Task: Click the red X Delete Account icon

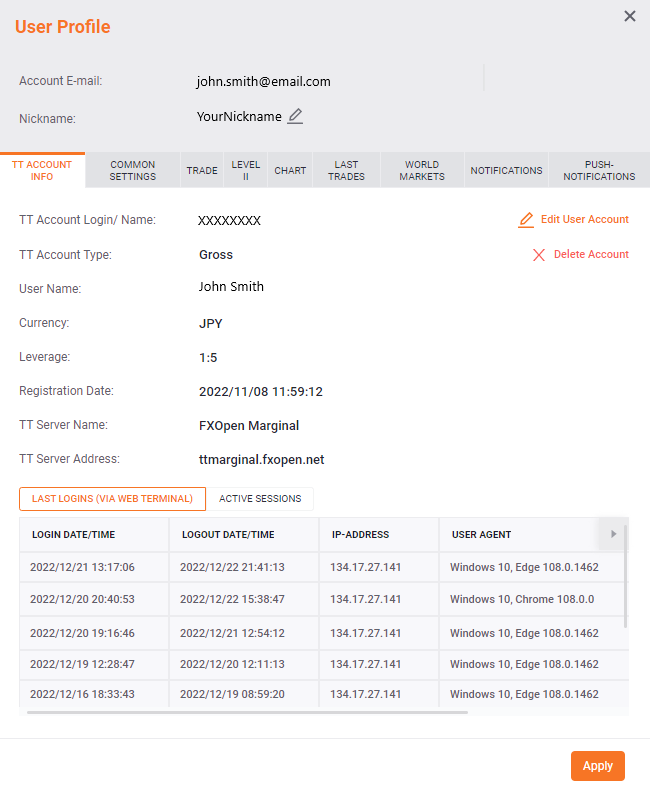Action: 539,255
